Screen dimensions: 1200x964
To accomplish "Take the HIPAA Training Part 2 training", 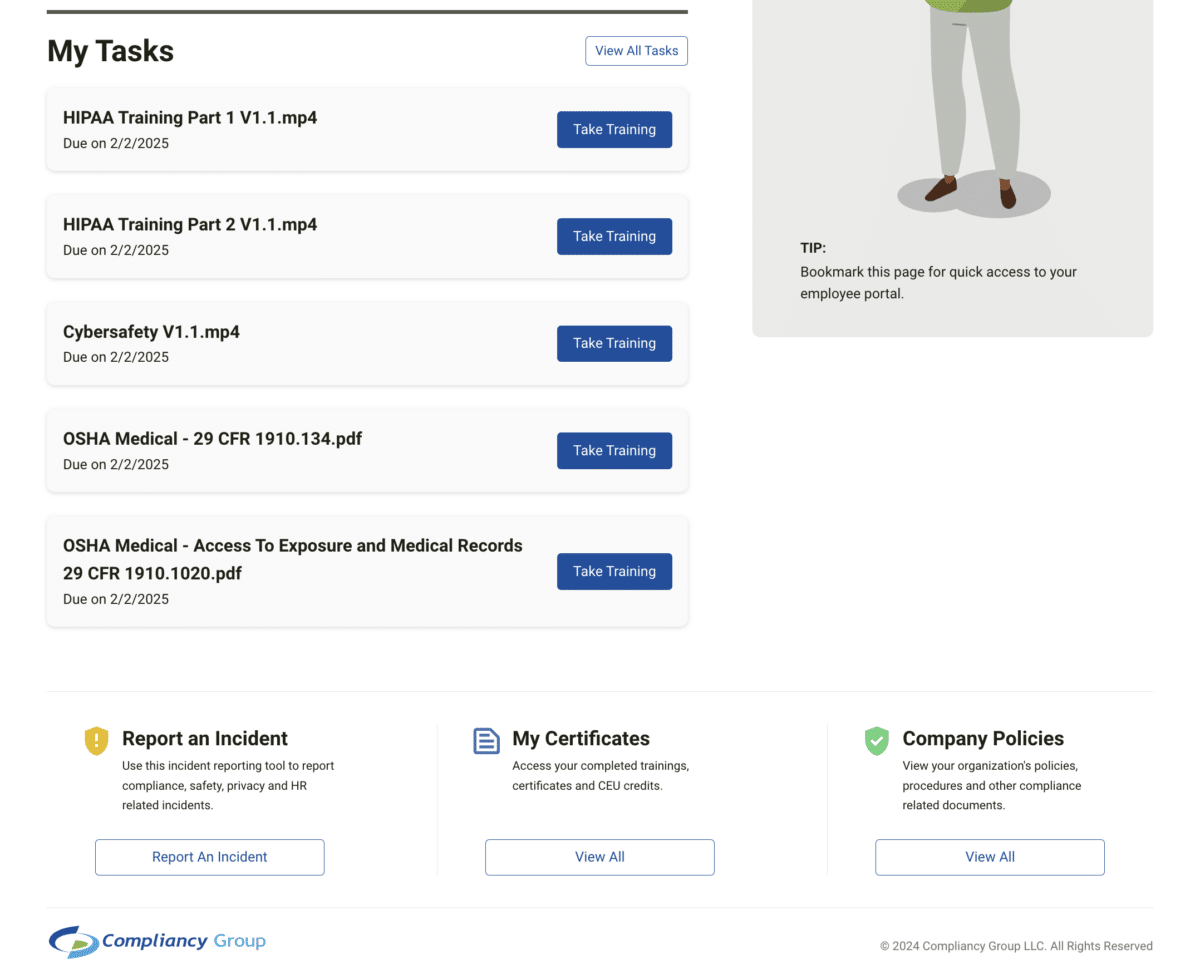I will click(614, 236).
